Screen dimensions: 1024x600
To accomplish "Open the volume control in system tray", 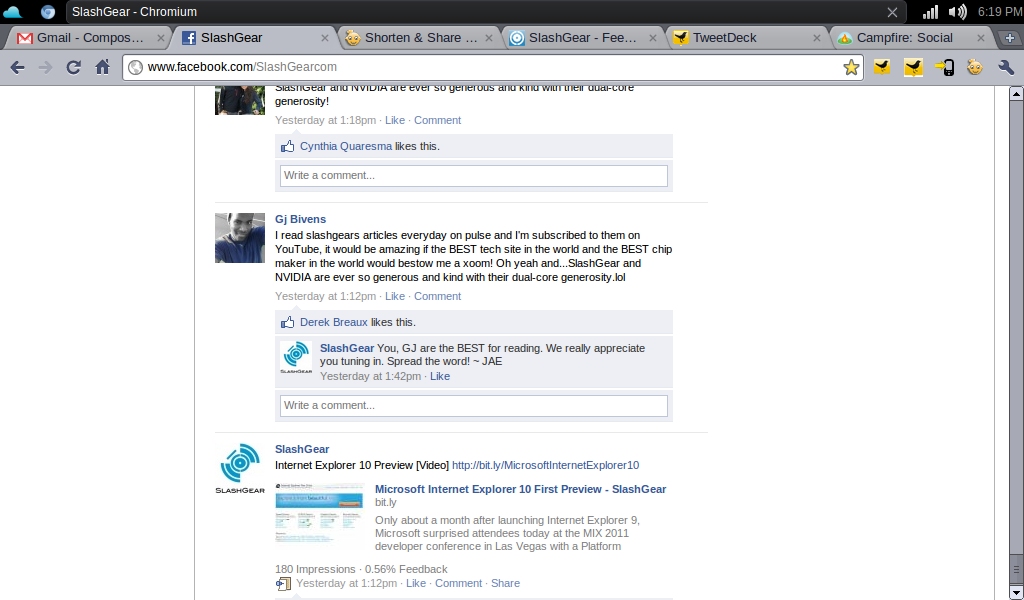I will [x=958, y=12].
